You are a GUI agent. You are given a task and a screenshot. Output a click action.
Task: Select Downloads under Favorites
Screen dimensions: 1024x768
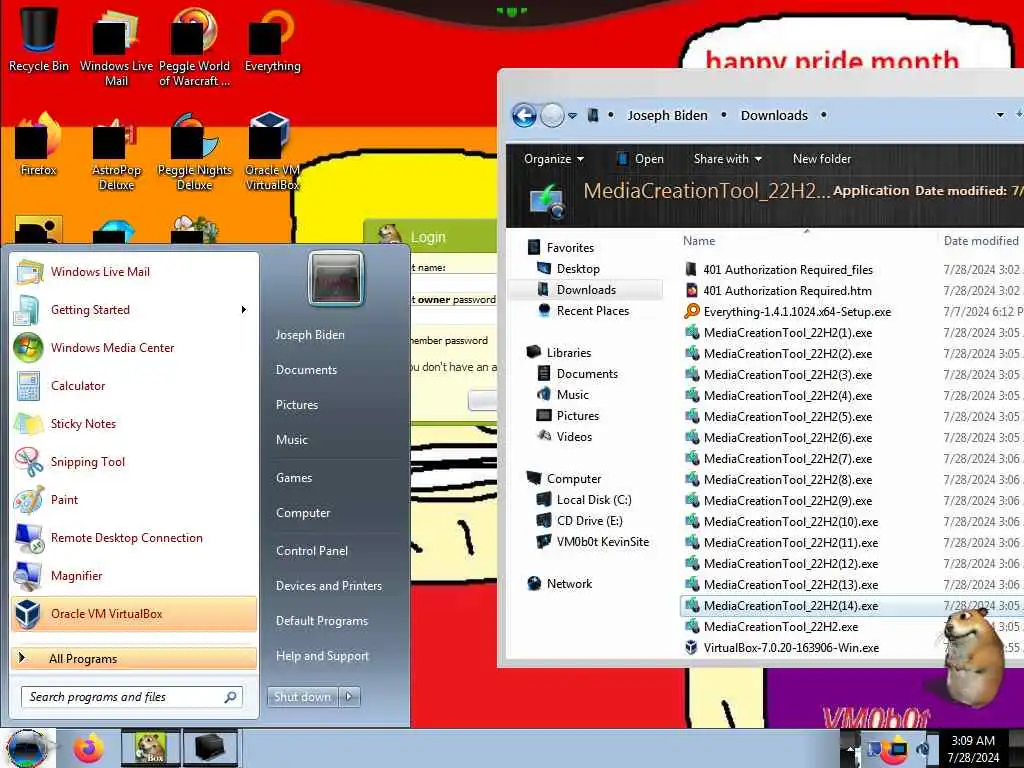tap(586, 290)
